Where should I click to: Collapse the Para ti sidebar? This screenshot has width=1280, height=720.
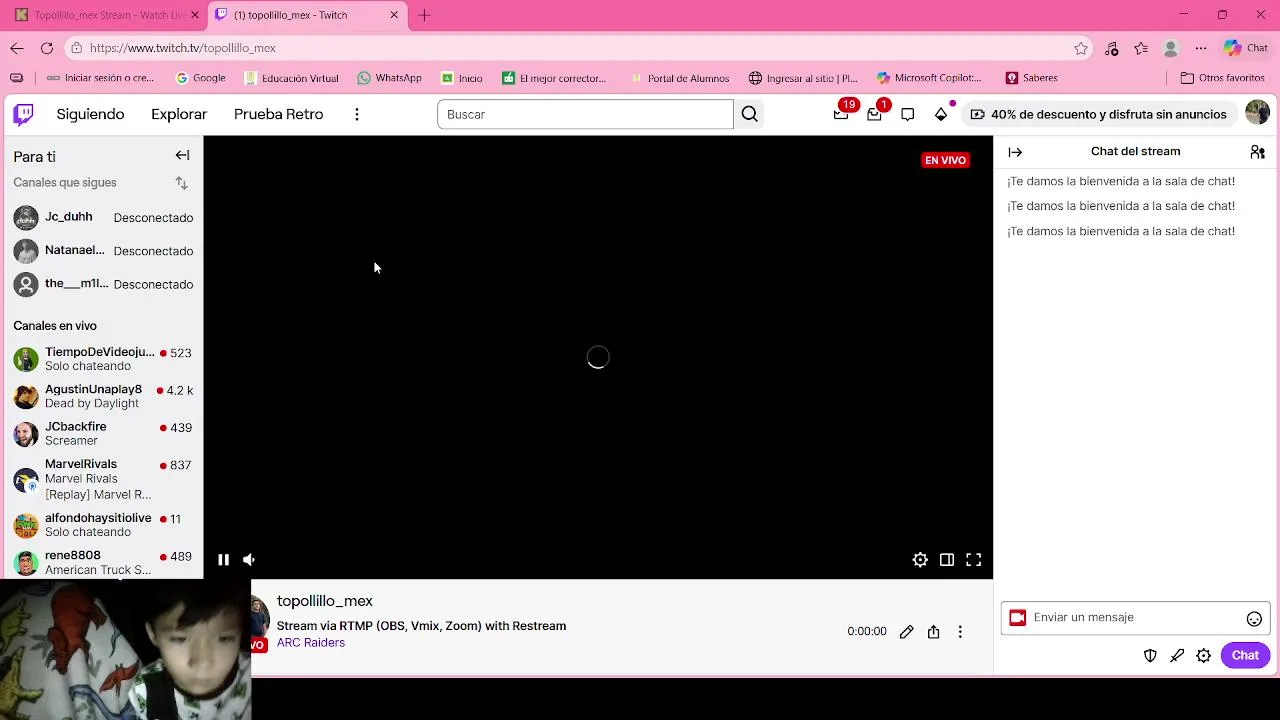[x=182, y=155]
